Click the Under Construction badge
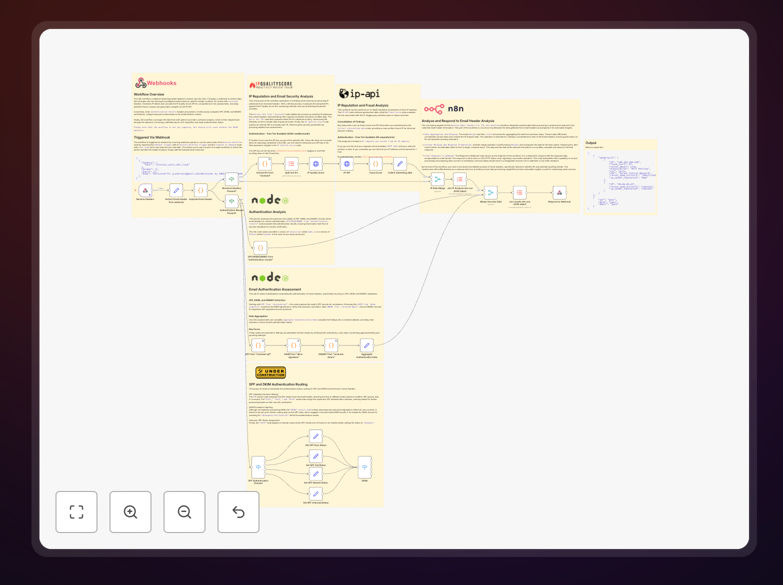Screen dimensions: 783x585 pyautogui.click(x=271, y=372)
